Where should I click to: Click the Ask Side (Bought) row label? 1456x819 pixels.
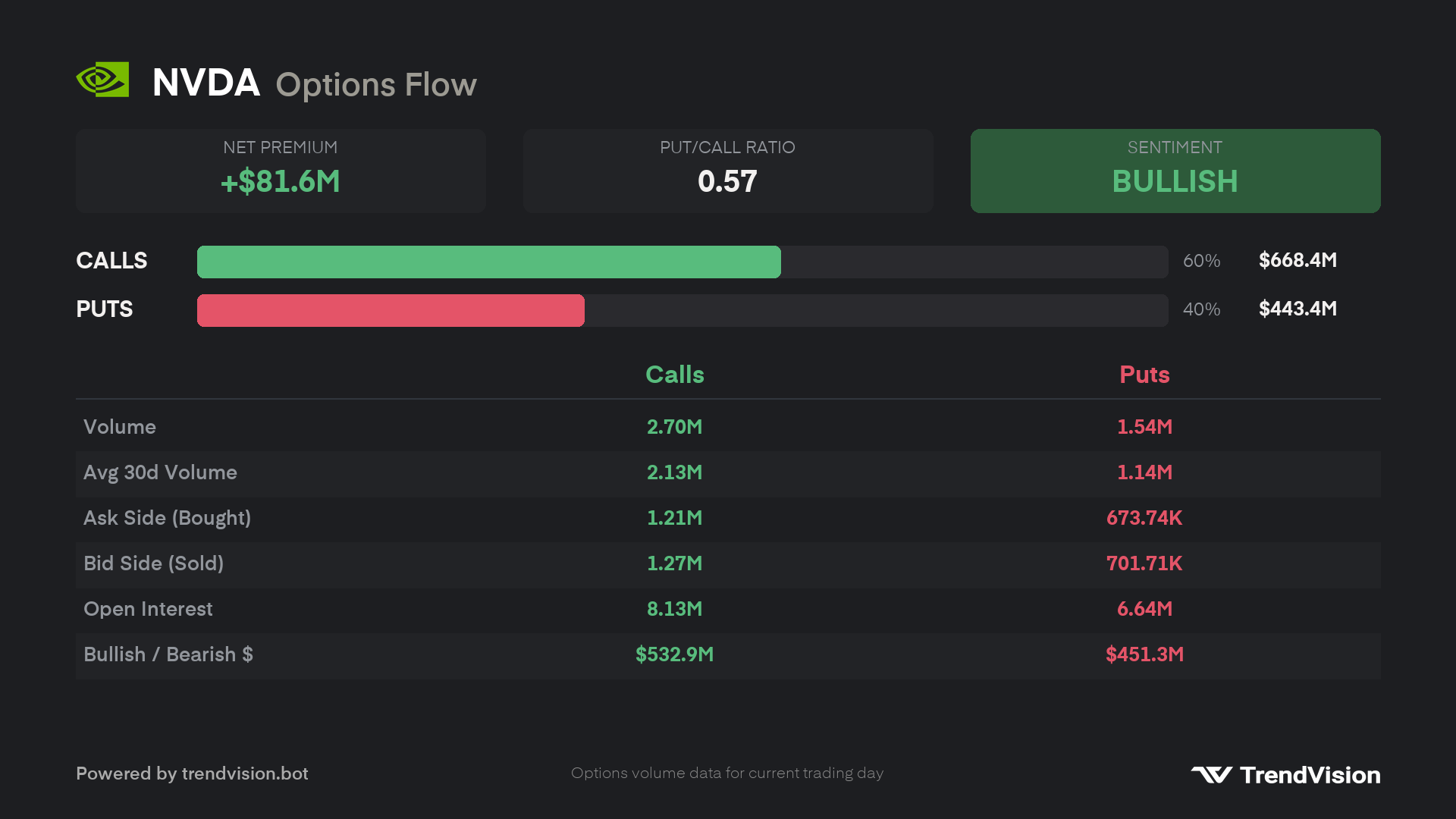tap(167, 518)
